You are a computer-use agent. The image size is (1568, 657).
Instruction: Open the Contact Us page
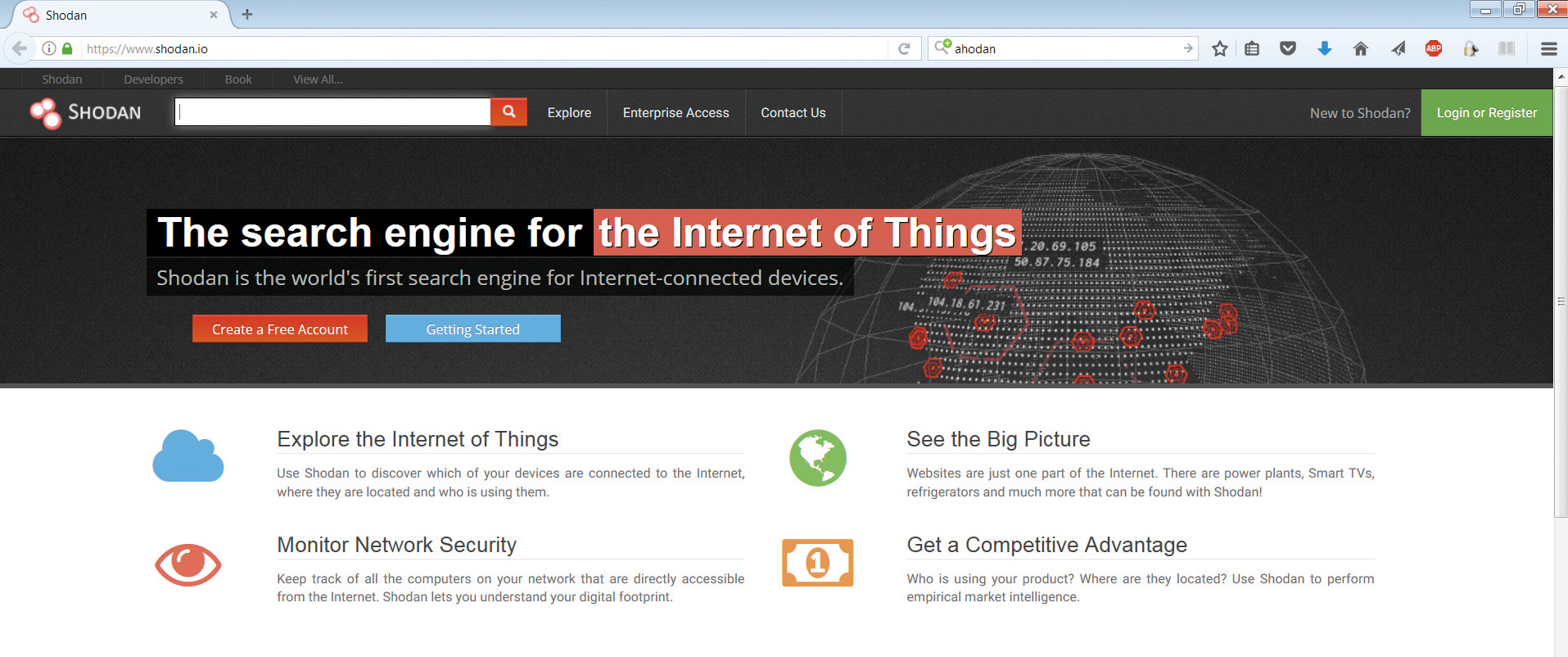point(793,113)
